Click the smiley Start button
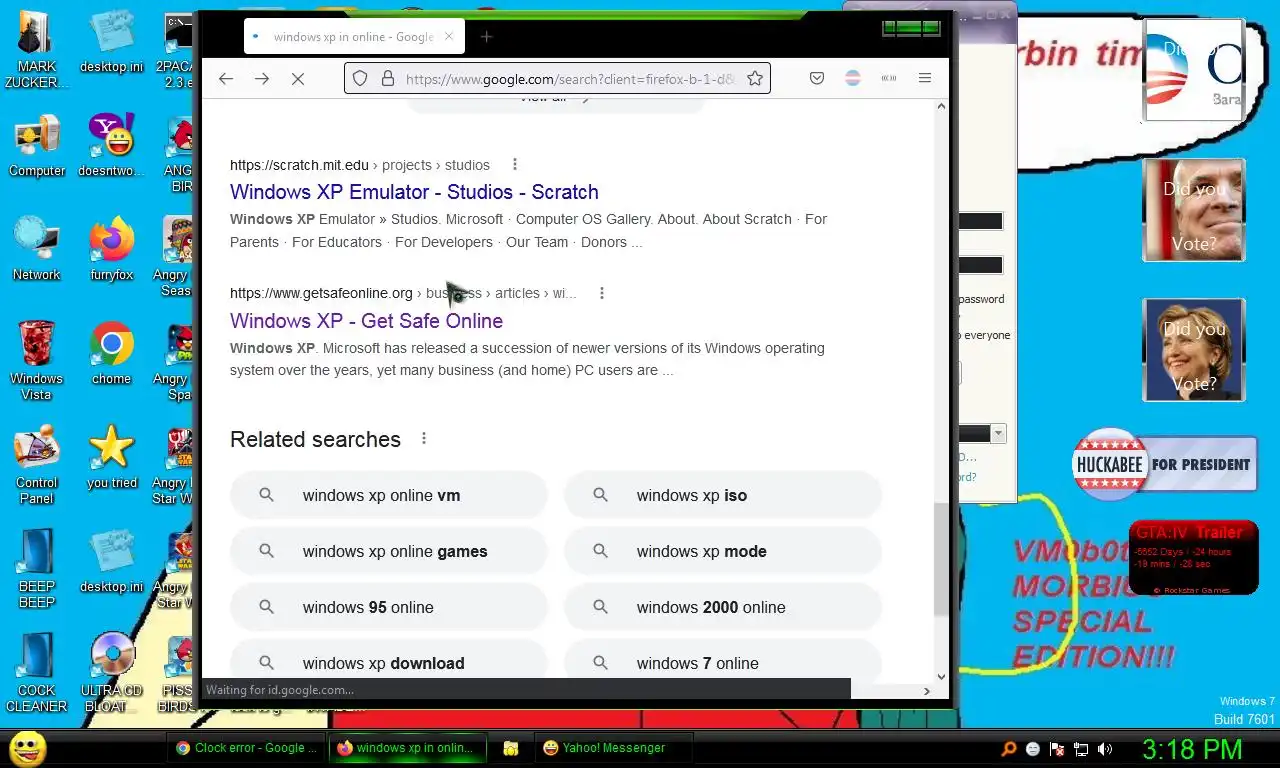The width and height of the screenshot is (1280, 768). pos(27,748)
